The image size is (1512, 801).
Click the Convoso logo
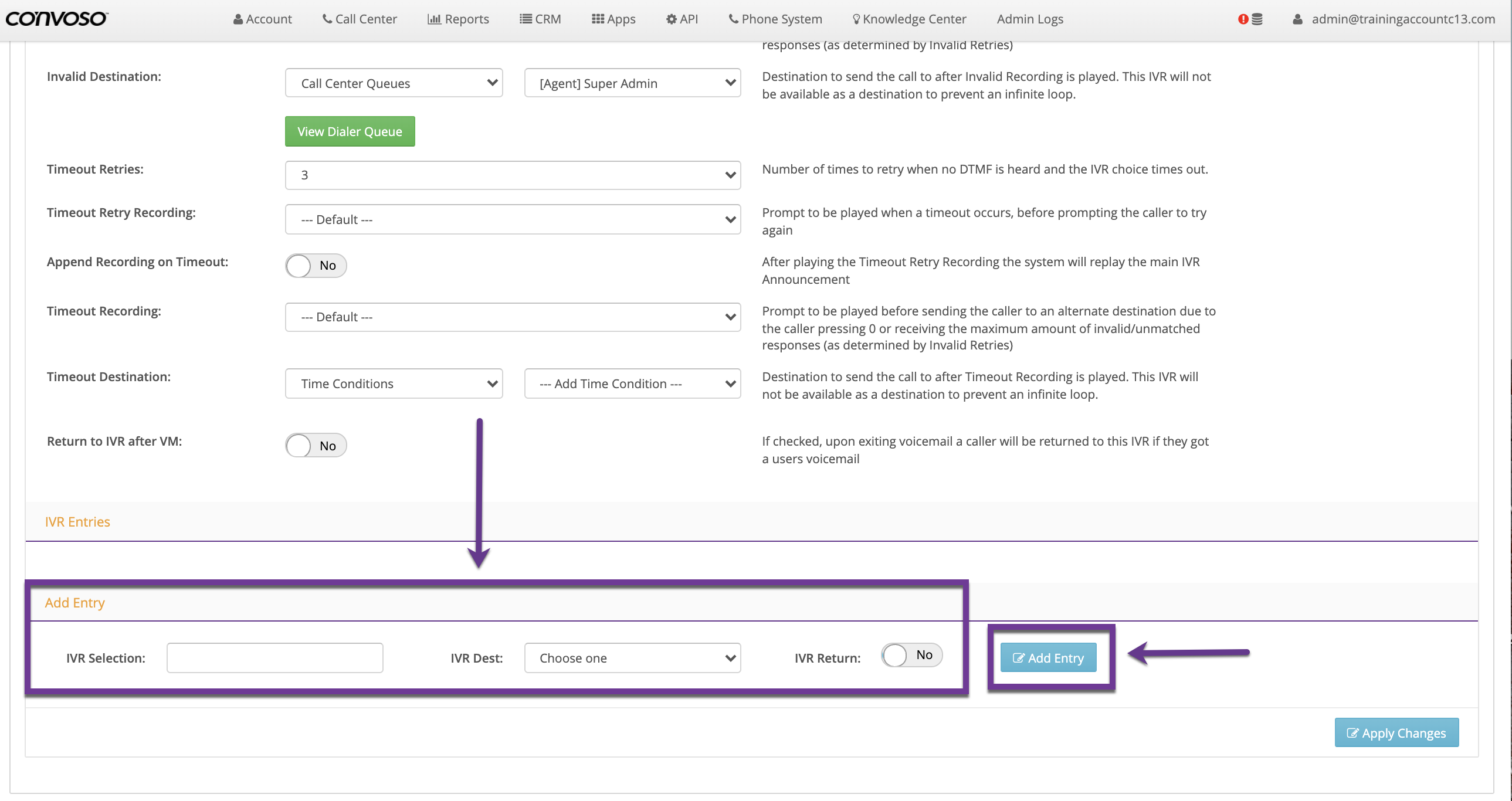coord(56,19)
